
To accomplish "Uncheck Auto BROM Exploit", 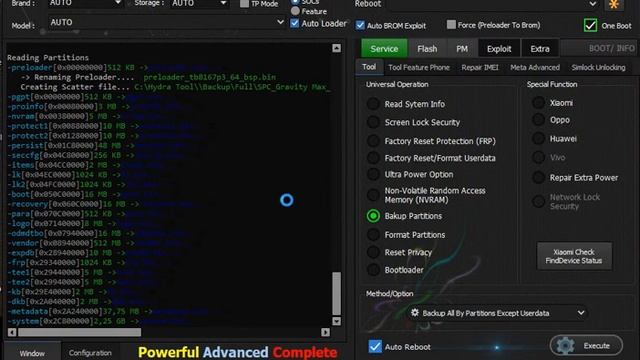I will [360, 25].
